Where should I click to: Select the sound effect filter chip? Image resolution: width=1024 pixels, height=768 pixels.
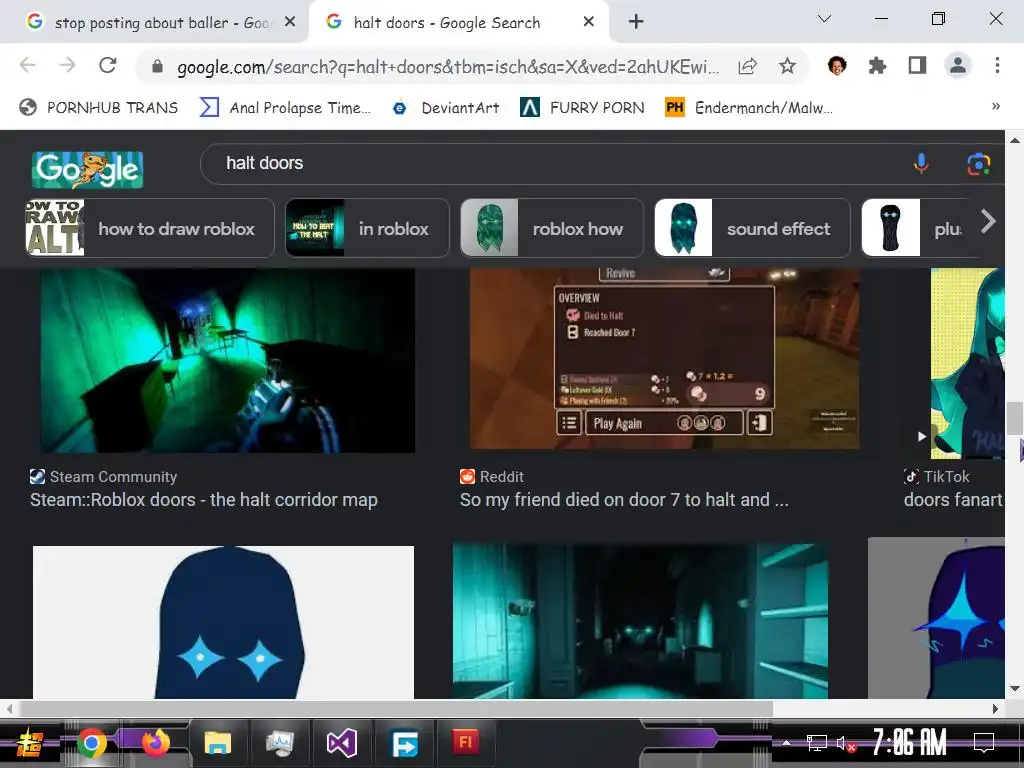752,228
